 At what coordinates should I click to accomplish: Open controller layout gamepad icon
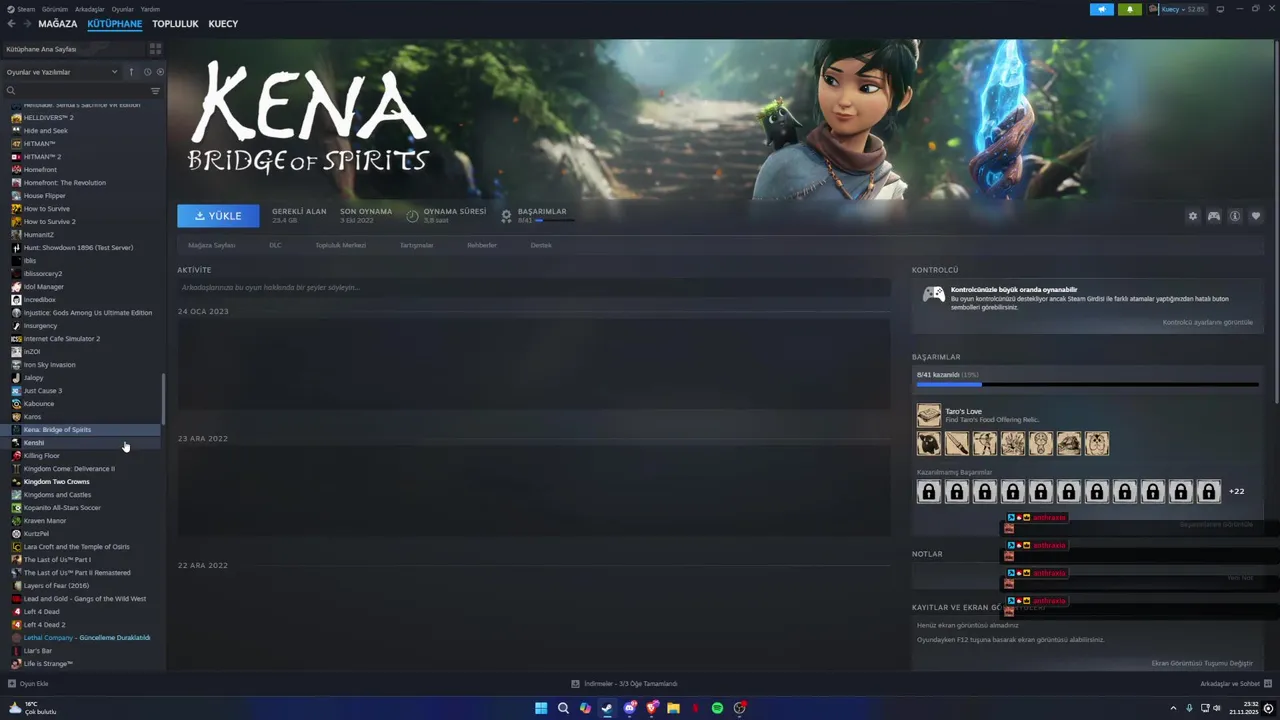pos(1214,216)
